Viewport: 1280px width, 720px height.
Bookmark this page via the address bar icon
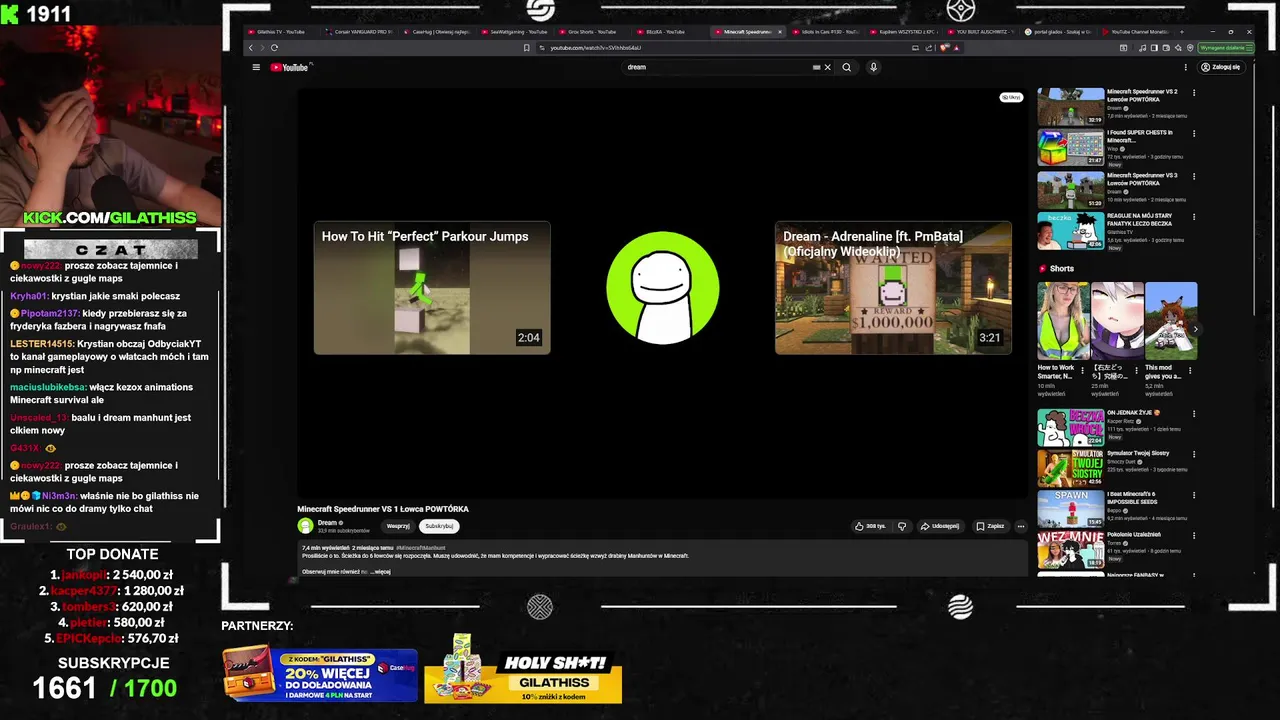pyautogui.click(x=527, y=47)
